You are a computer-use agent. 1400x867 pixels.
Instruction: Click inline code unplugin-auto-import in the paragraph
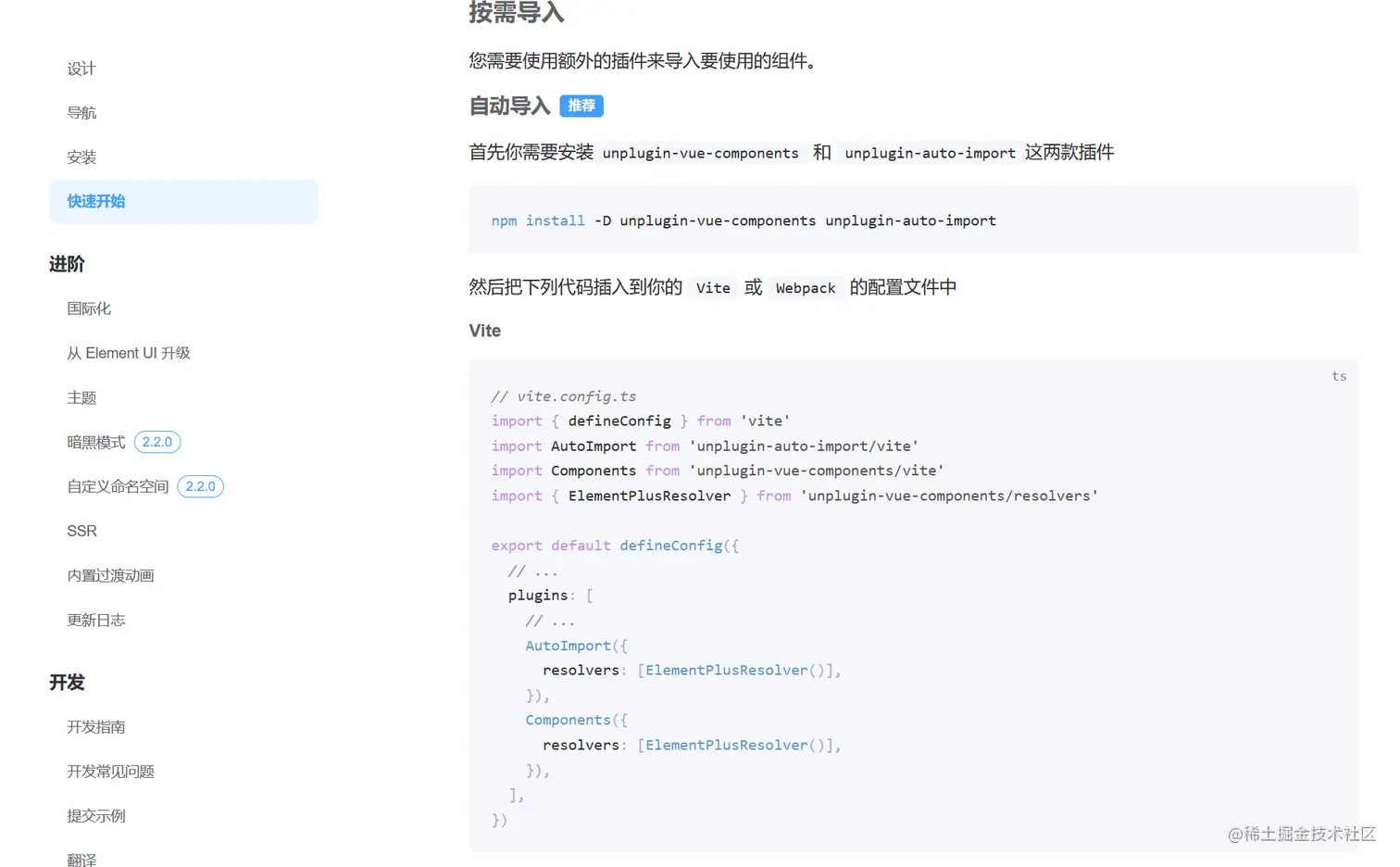click(930, 153)
